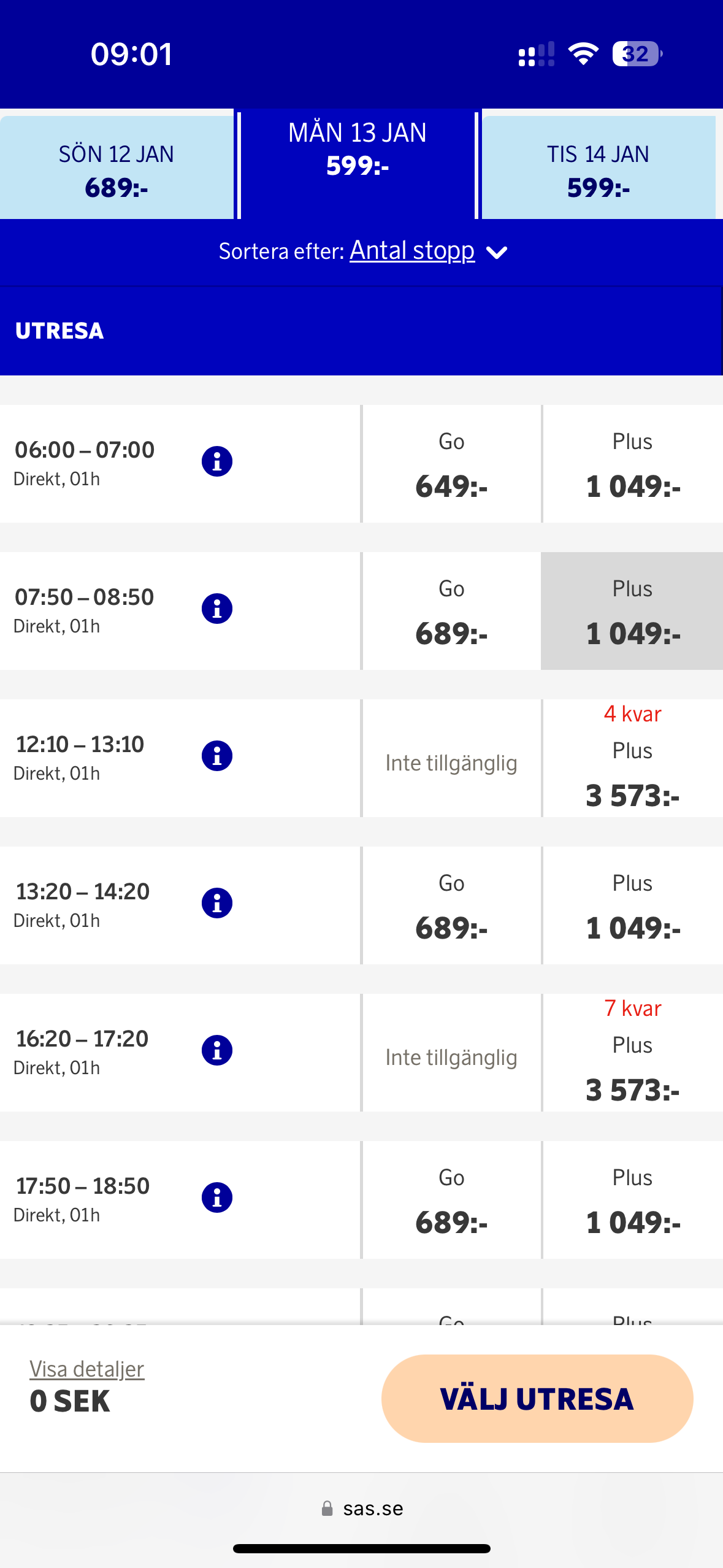The width and height of the screenshot is (723, 1568).
Task: Expand the sort chevron next to Antal stopp
Action: 497,252
